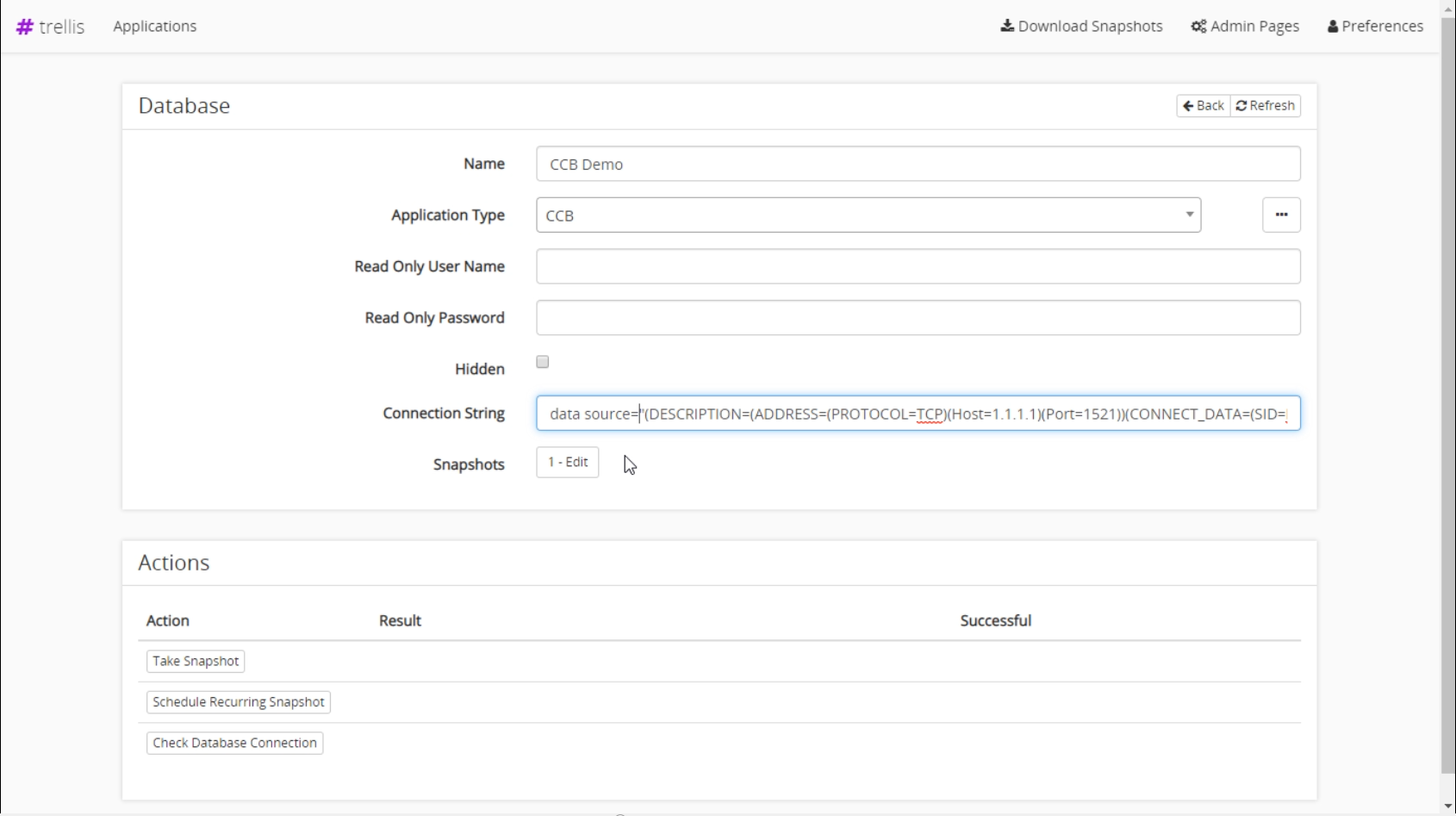This screenshot has height=816, width=1456.
Task: Open Download Snapshots
Action: (1081, 26)
